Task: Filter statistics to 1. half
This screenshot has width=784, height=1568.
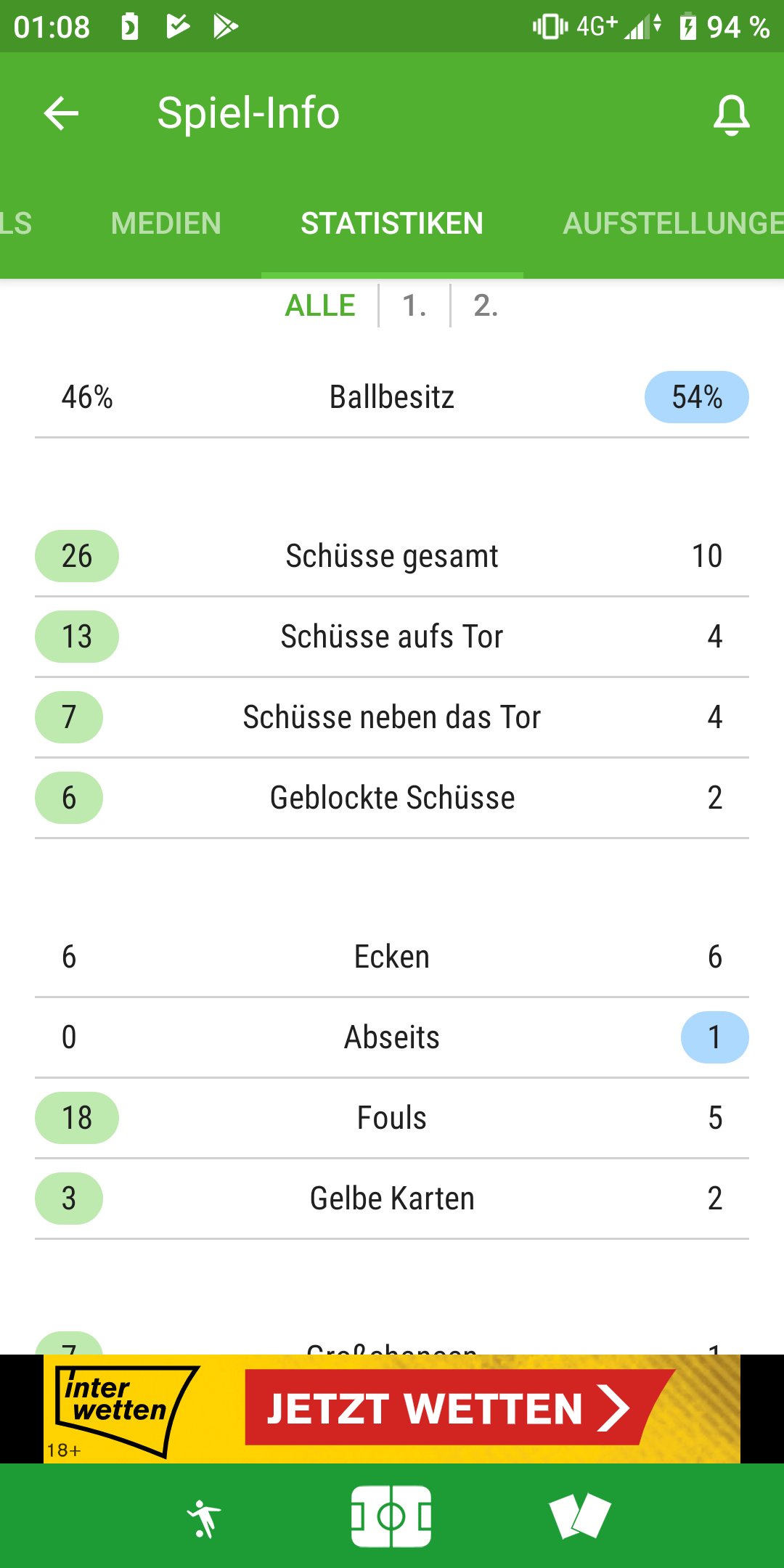Action: pyautogui.click(x=415, y=306)
